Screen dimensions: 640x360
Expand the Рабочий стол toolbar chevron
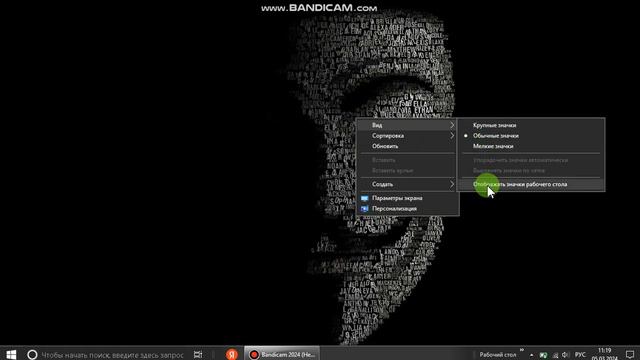point(522,350)
